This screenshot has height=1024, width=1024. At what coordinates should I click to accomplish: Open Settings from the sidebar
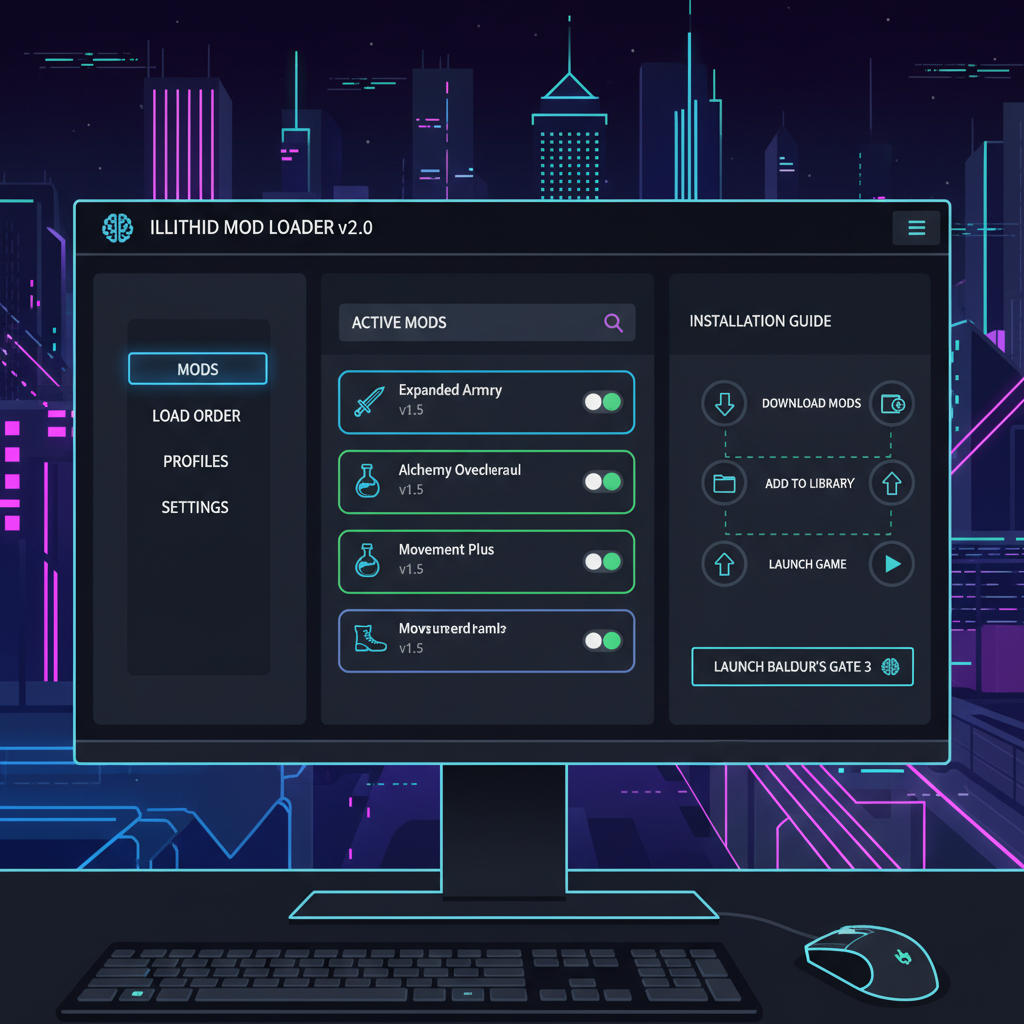(196, 507)
